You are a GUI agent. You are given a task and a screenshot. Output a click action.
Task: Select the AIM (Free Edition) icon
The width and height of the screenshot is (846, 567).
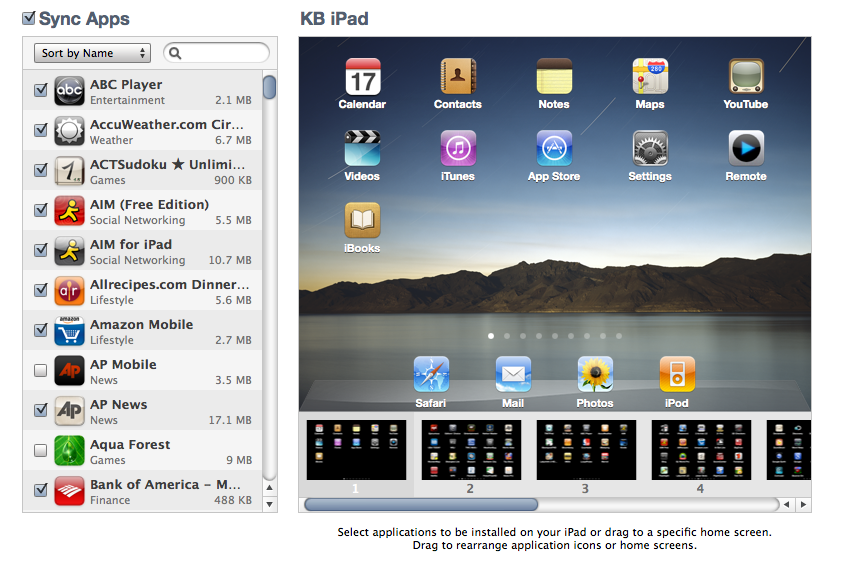(x=70, y=210)
